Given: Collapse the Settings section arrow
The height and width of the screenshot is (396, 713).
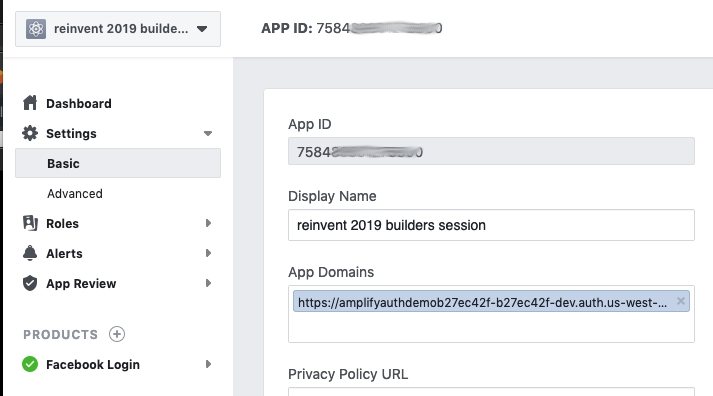Looking at the screenshot, I should pyautogui.click(x=208, y=134).
